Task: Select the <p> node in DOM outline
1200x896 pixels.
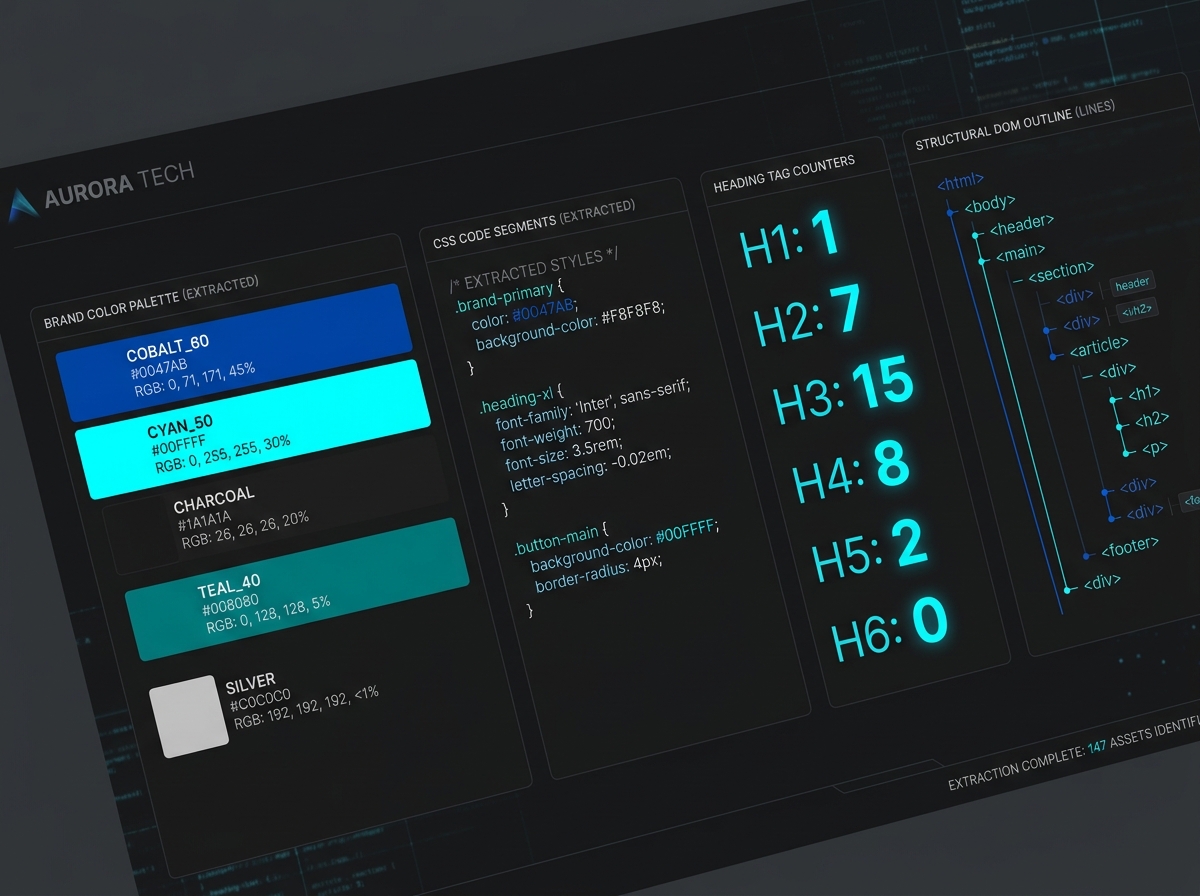Action: pyautogui.click(x=1155, y=447)
